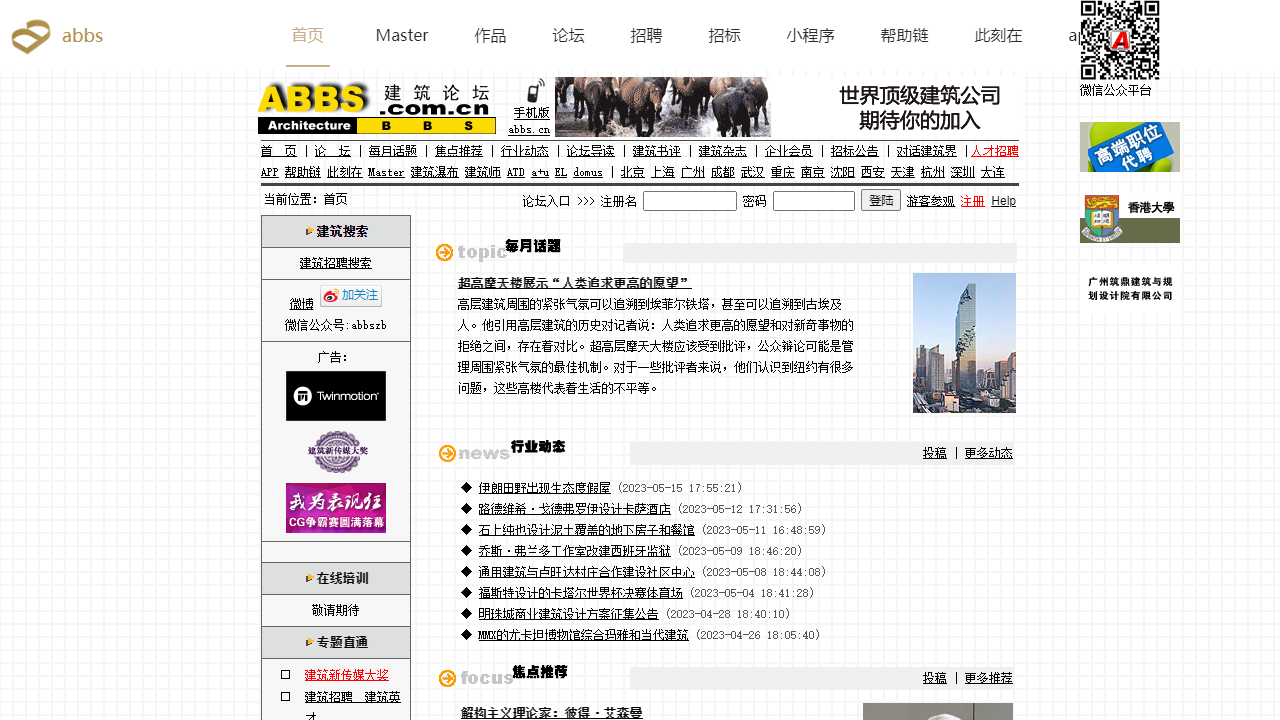Open the 伊朗田野出现生态度假屋 news article
The image size is (1280, 720).
coord(544,488)
